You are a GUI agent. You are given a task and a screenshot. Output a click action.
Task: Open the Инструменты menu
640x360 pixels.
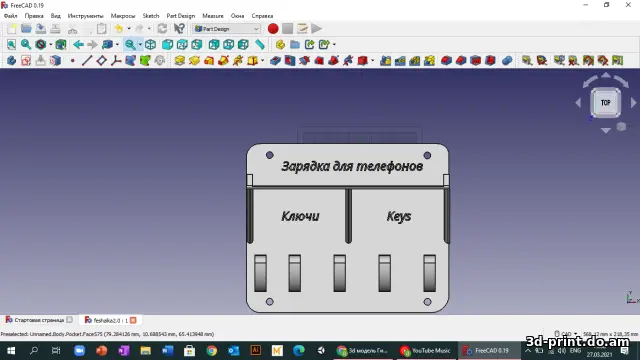(x=85, y=16)
